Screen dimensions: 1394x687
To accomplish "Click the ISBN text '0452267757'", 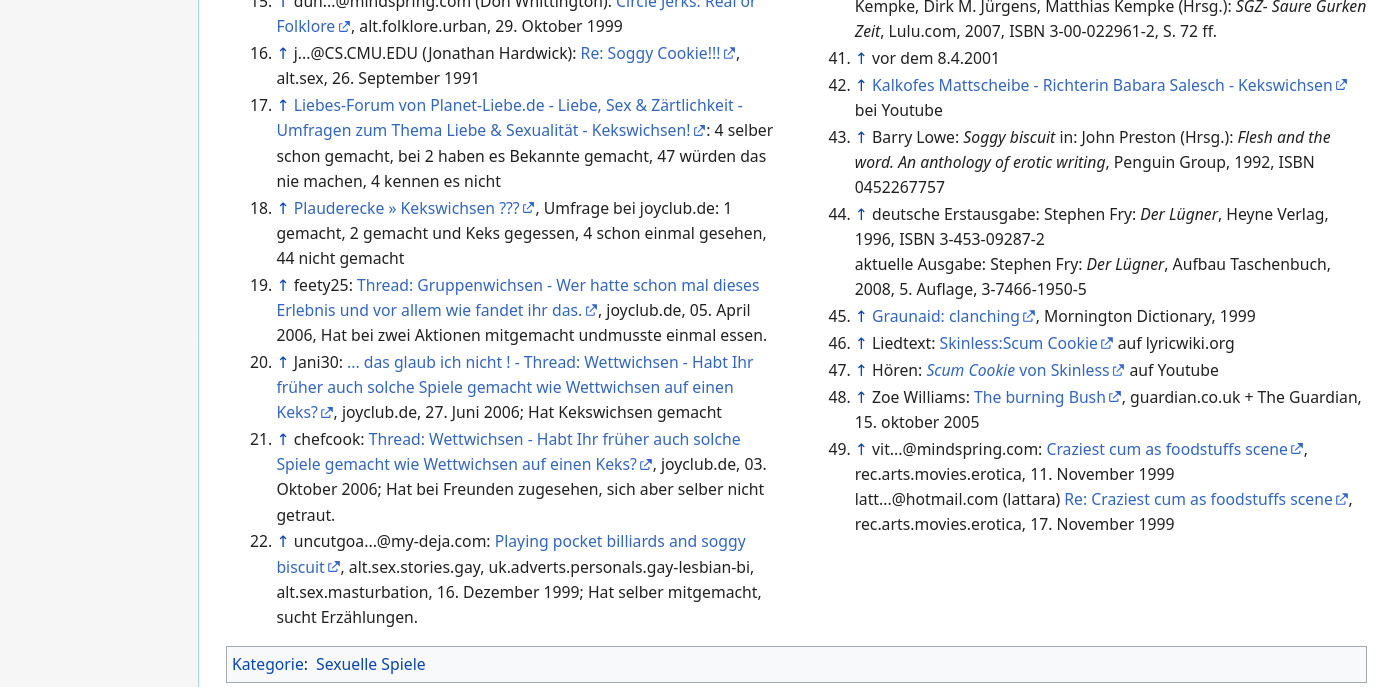I will pos(900,188).
